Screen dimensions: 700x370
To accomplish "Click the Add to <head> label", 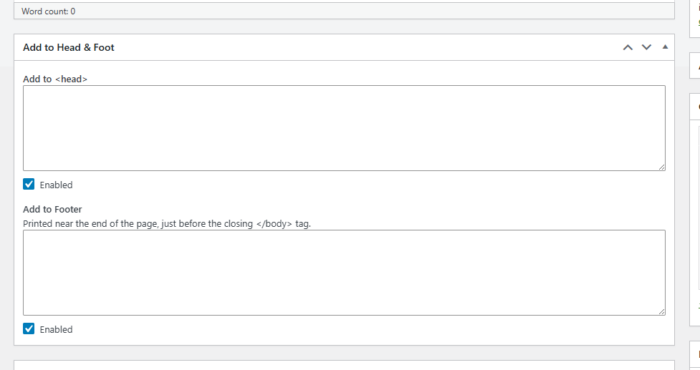I will [x=55, y=79].
